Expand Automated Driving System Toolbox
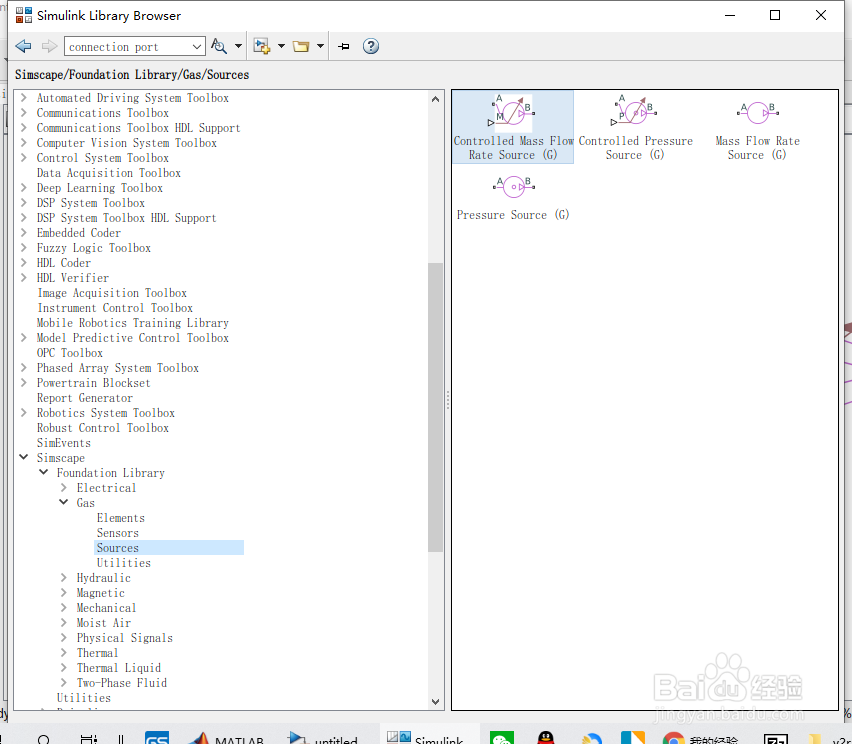 [x=23, y=98]
